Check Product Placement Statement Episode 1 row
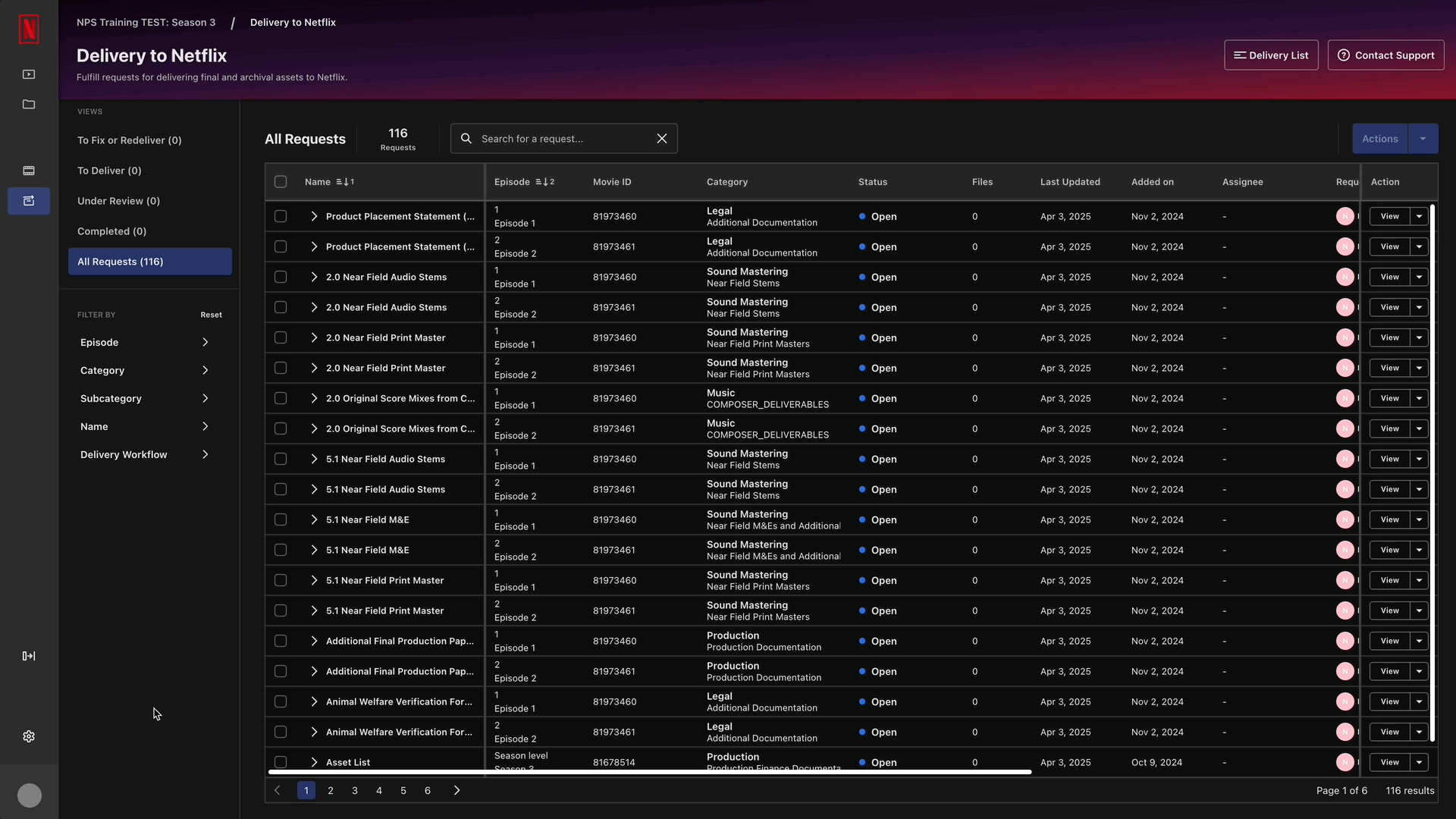 coord(281,216)
